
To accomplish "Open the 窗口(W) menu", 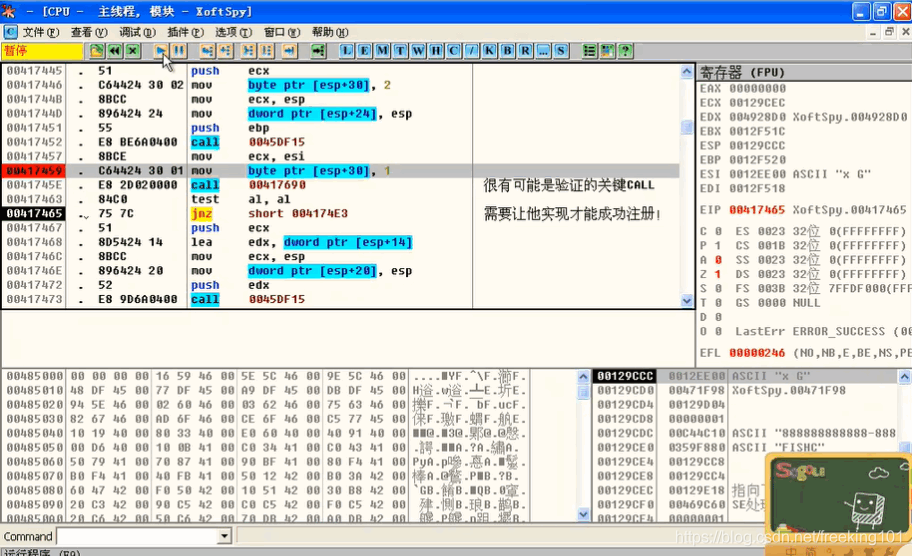I will pos(282,32).
